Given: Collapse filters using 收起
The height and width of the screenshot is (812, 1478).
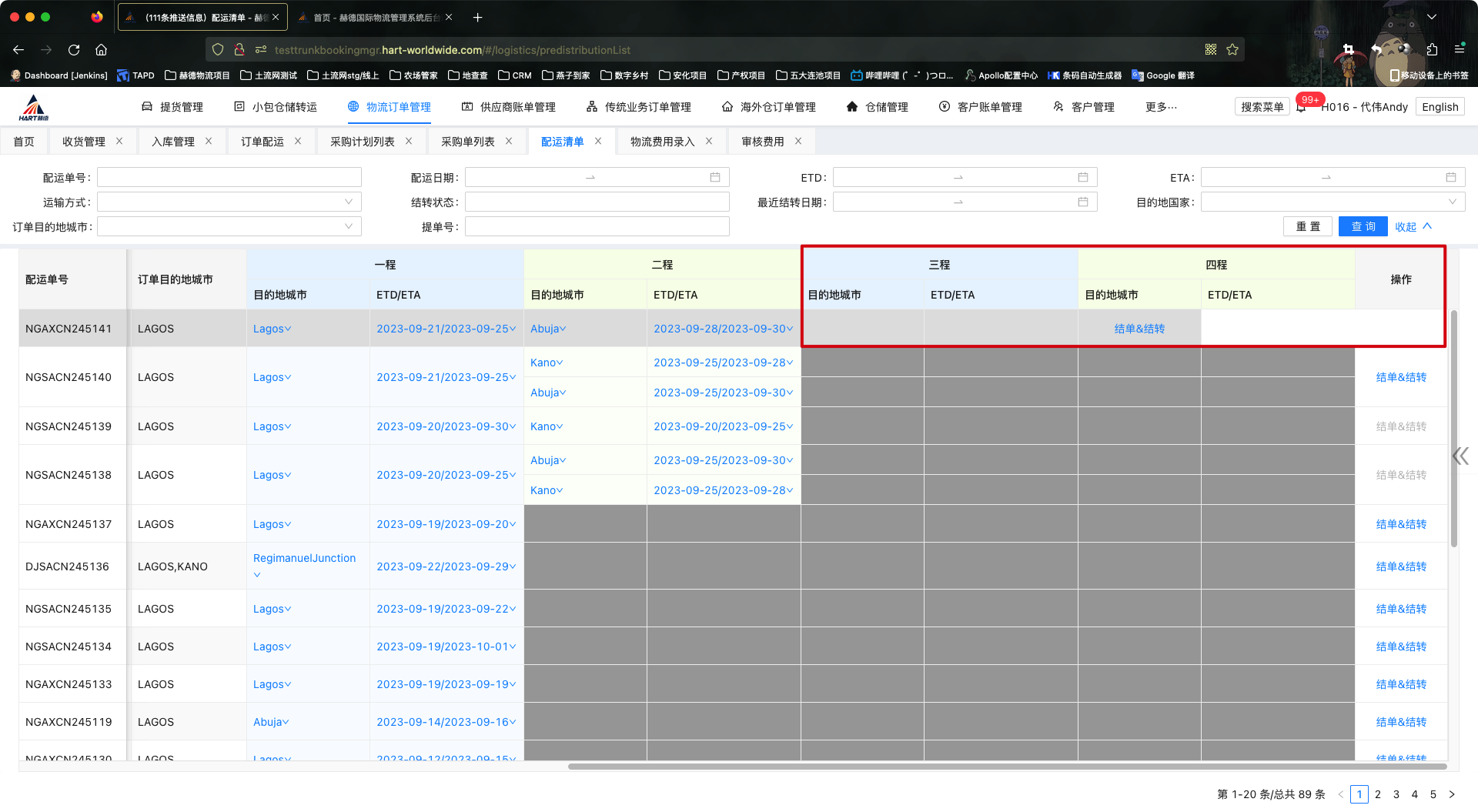Looking at the screenshot, I should (x=1413, y=227).
